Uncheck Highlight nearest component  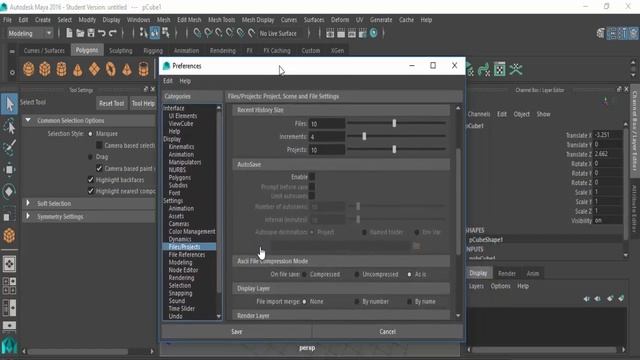(91, 191)
